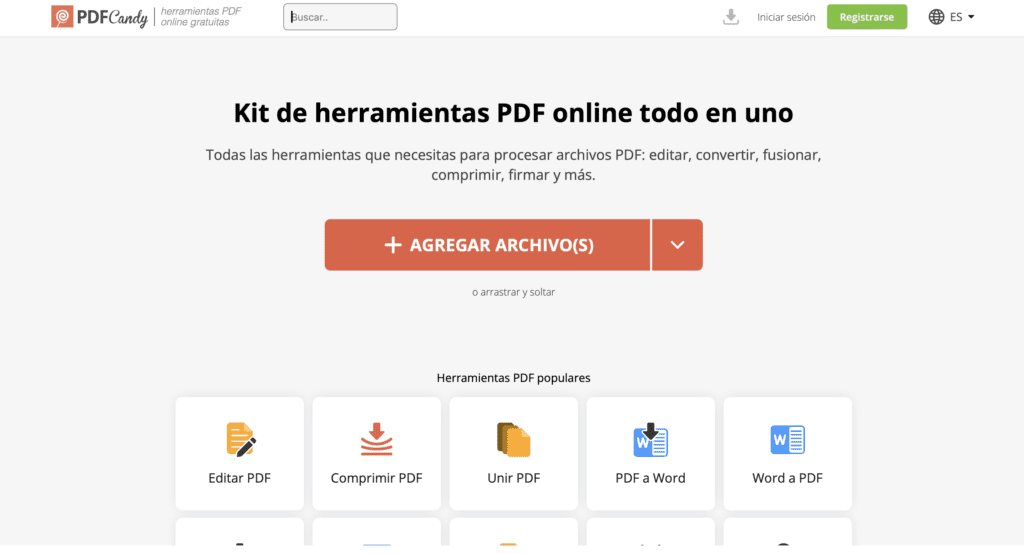Open the Comprimir PDF card label
Viewport: 1024px width, 554px height.
[377, 478]
